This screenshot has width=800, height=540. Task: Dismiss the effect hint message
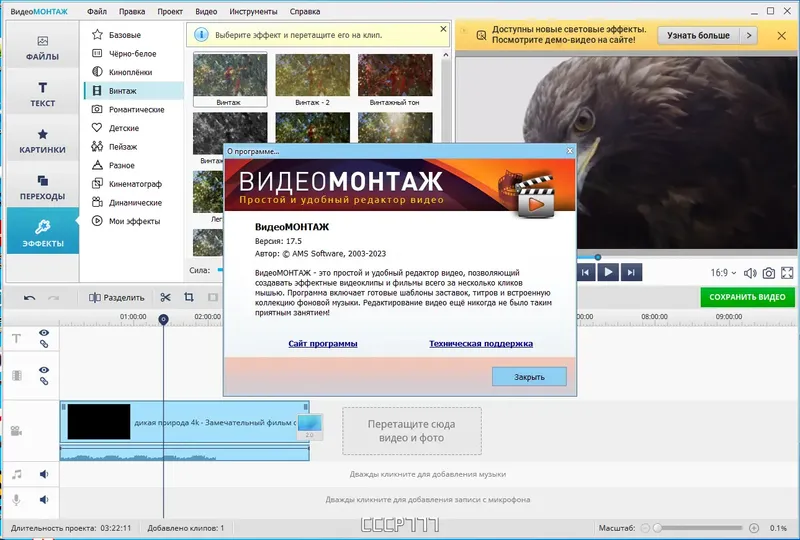(443, 29)
